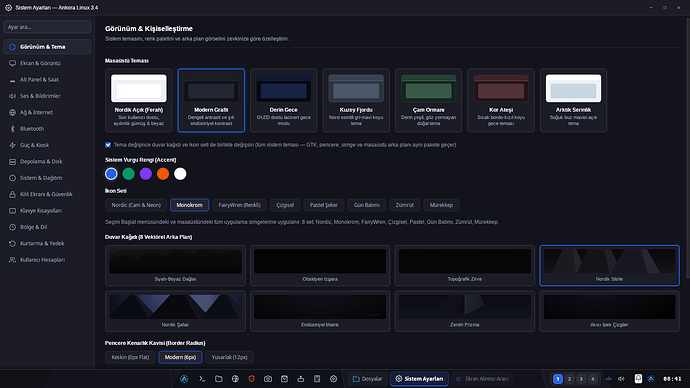Open the Ankora start menu icon
The image size is (690, 388).
click(x=184, y=379)
